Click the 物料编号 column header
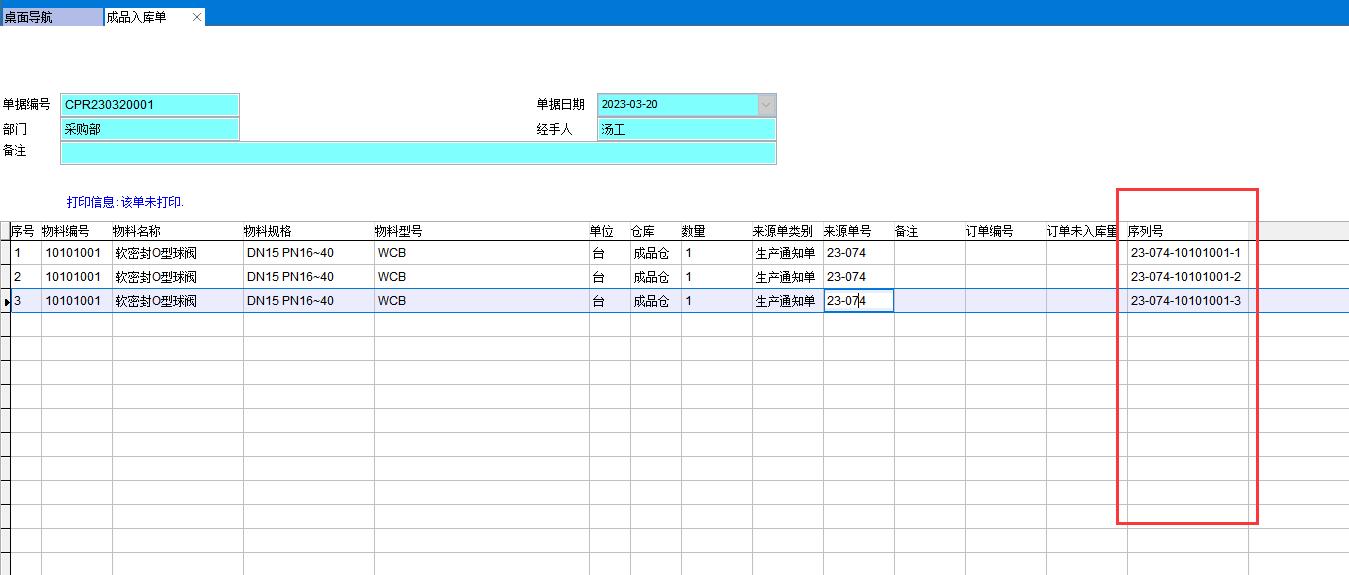This screenshot has height=575, width=1349. 76,231
